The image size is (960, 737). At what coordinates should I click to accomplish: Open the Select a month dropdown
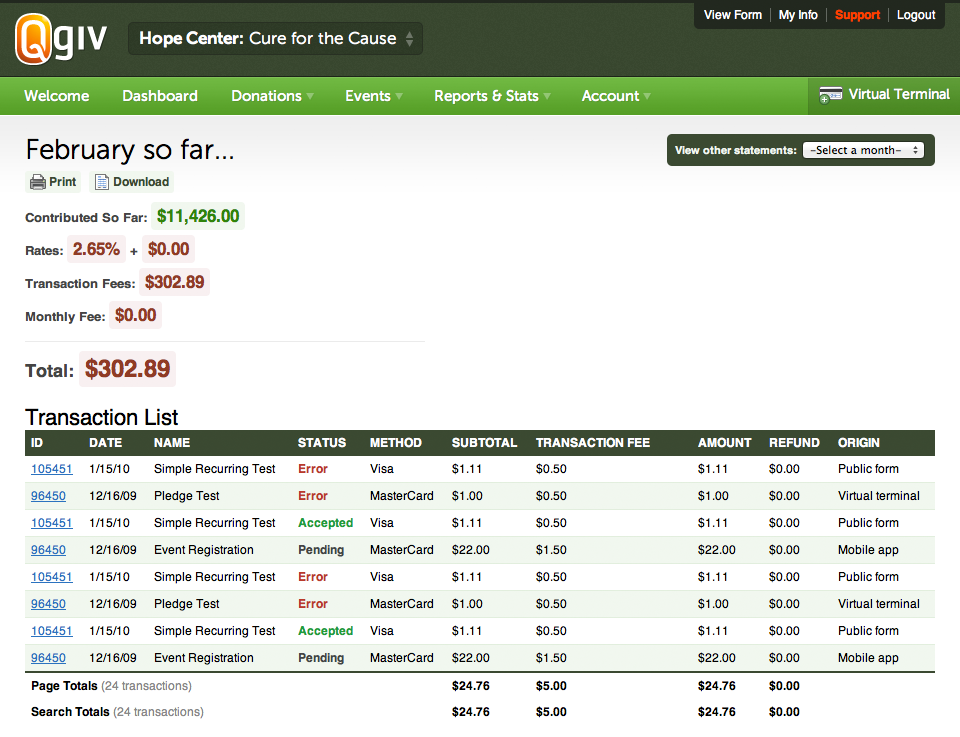(863, 150)
